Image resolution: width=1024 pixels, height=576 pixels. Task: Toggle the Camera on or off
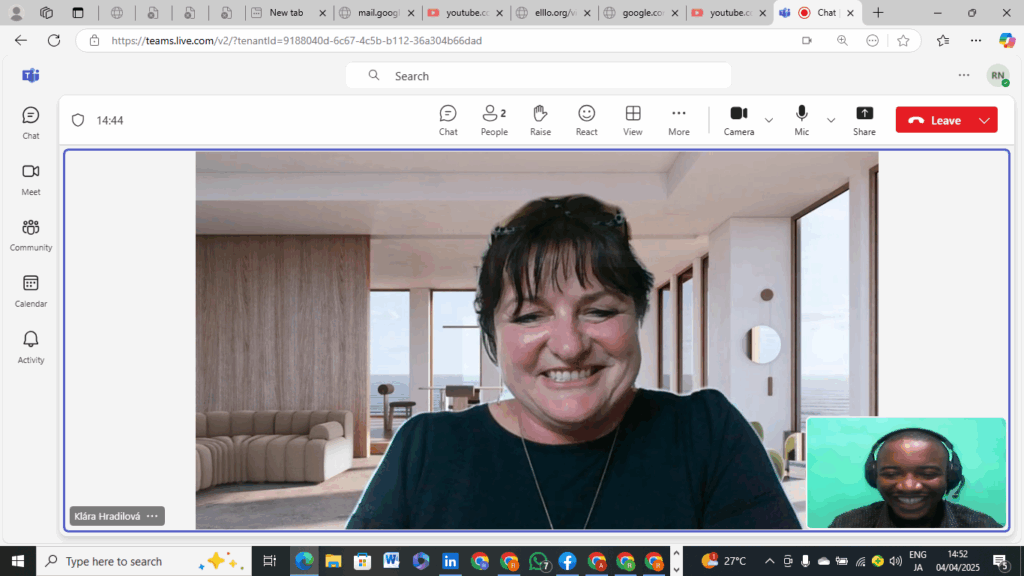click(x=739, y=120)
